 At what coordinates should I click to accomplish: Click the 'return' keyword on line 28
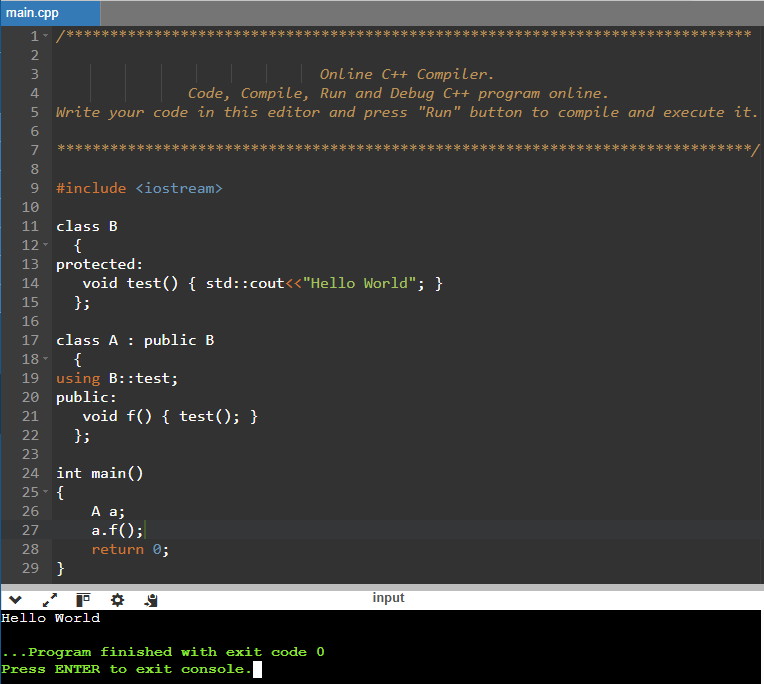[117, 549]
